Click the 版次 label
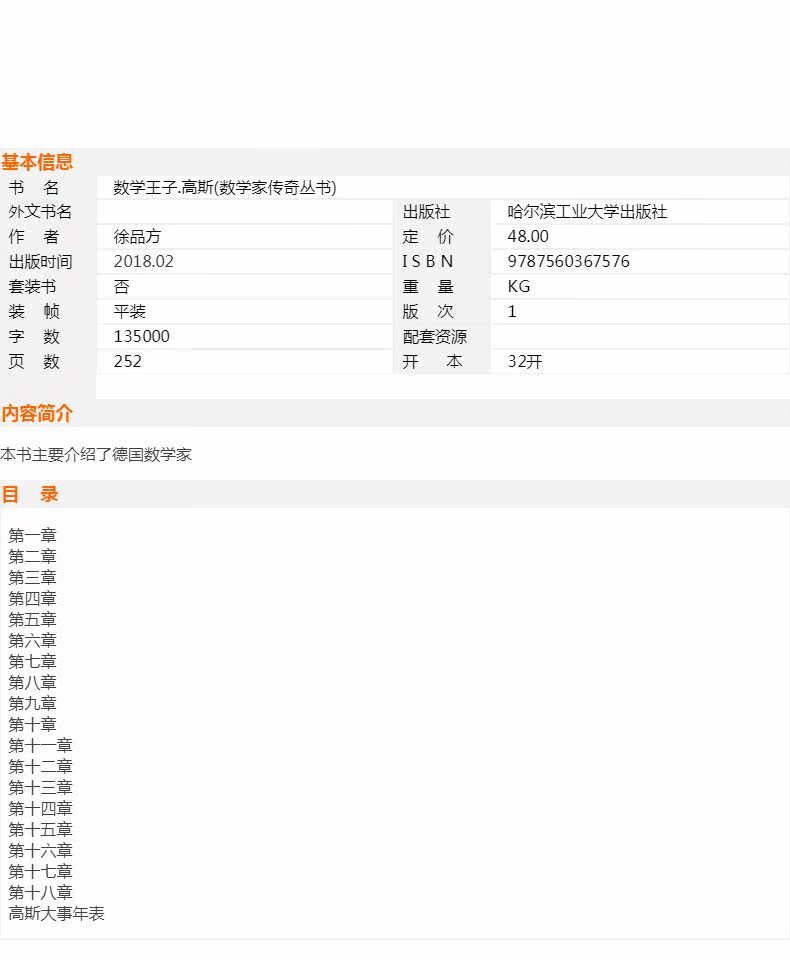 click(427, 312)
